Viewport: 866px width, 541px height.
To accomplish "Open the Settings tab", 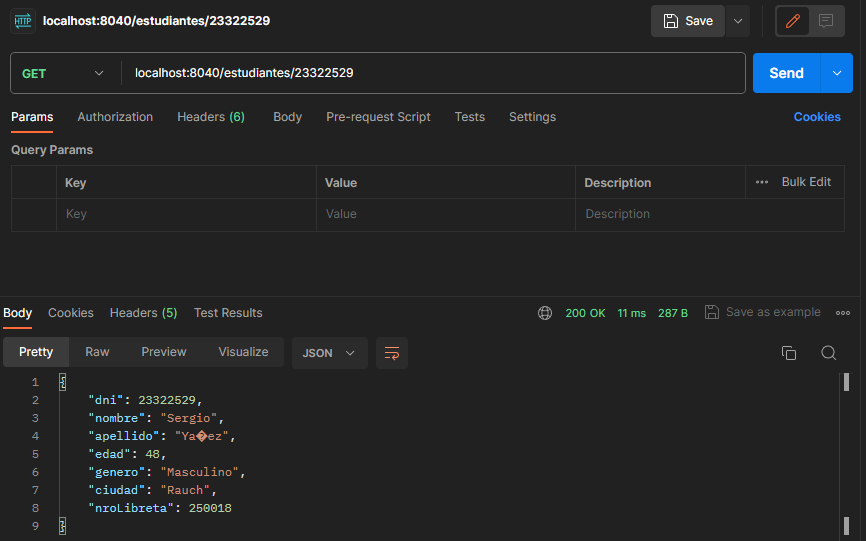I will (532, 117).
